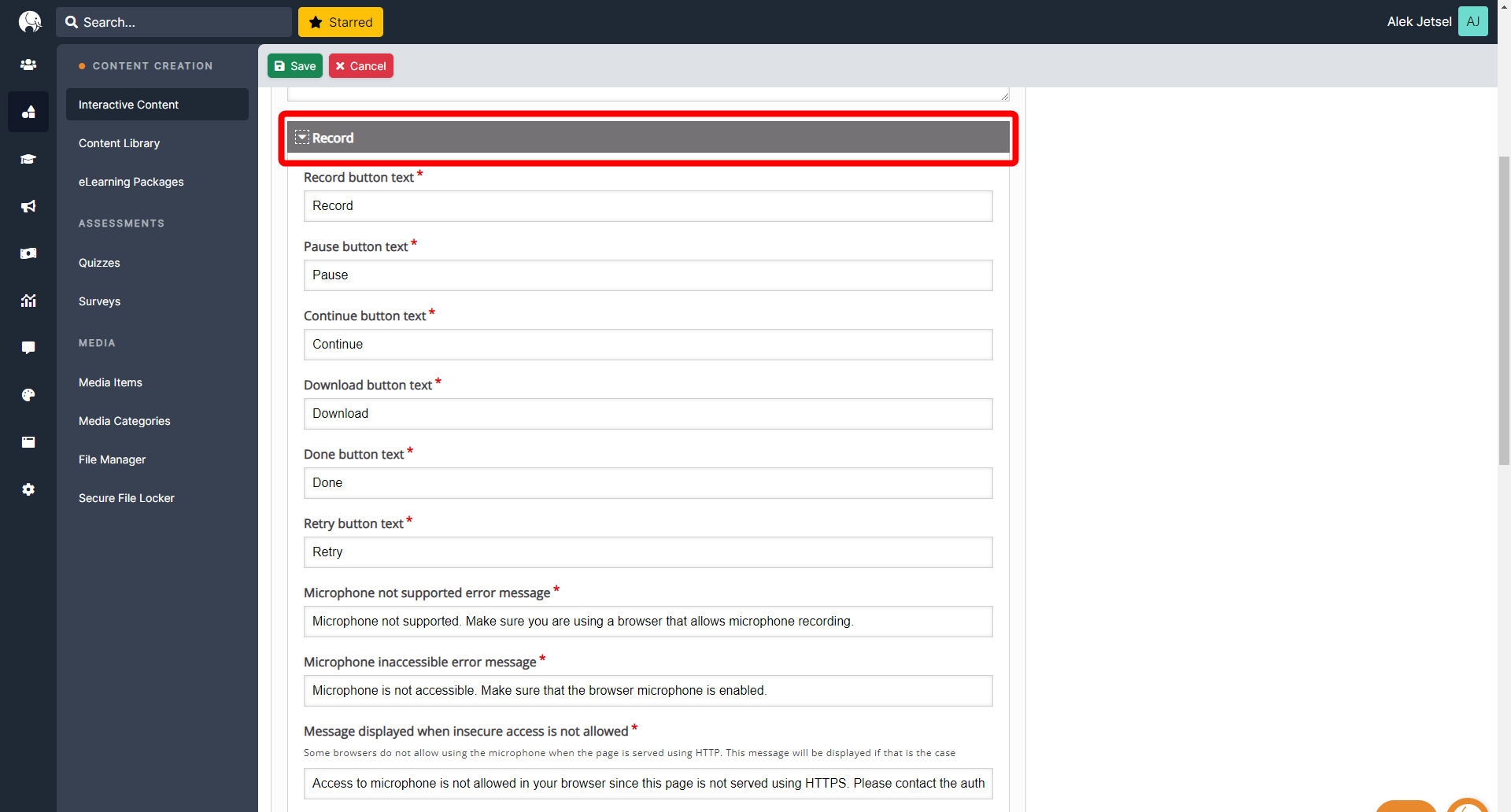The height and width of the screenshot is (812, 1511).
Task: Click the AJ user avatar
Action: [1473, 22]
